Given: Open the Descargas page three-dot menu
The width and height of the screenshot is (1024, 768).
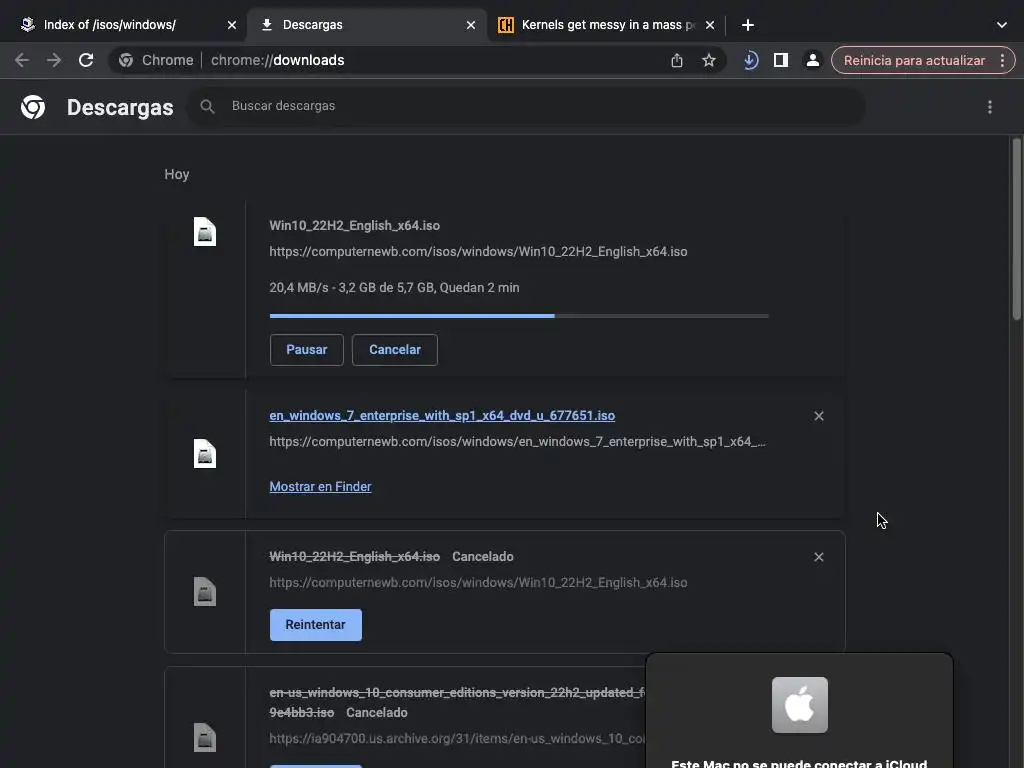Looking at the screenshot, I should 990,107.
